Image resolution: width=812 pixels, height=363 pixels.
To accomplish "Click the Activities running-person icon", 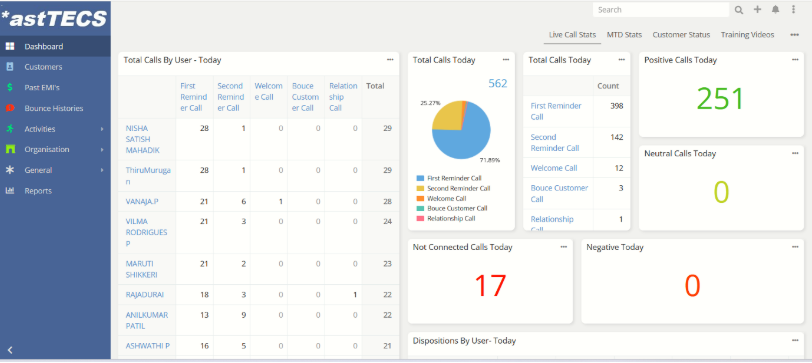I will 10,128.
